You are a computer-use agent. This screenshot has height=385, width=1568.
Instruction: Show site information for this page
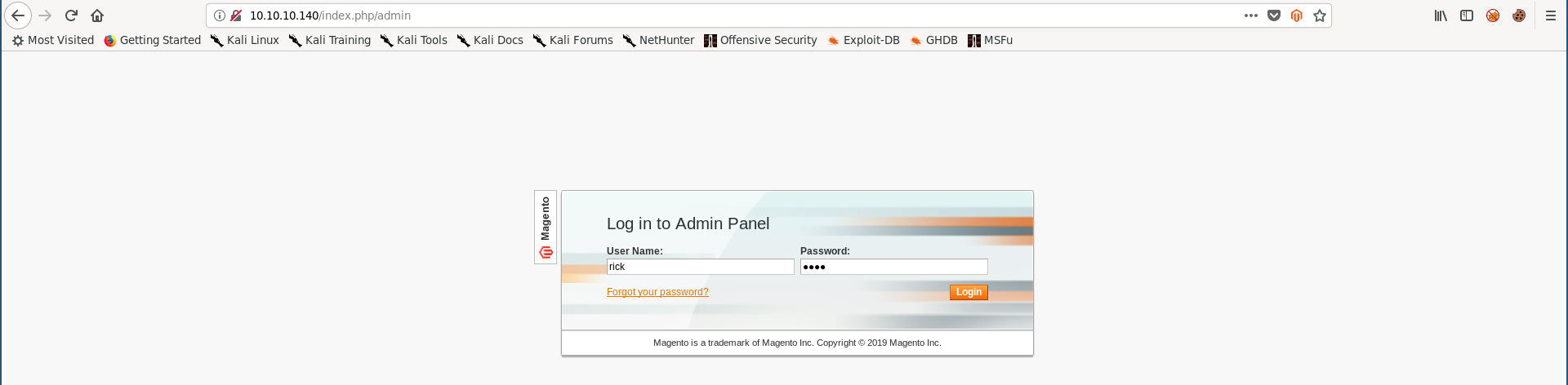pyautogui.click(x=220, y=15)
